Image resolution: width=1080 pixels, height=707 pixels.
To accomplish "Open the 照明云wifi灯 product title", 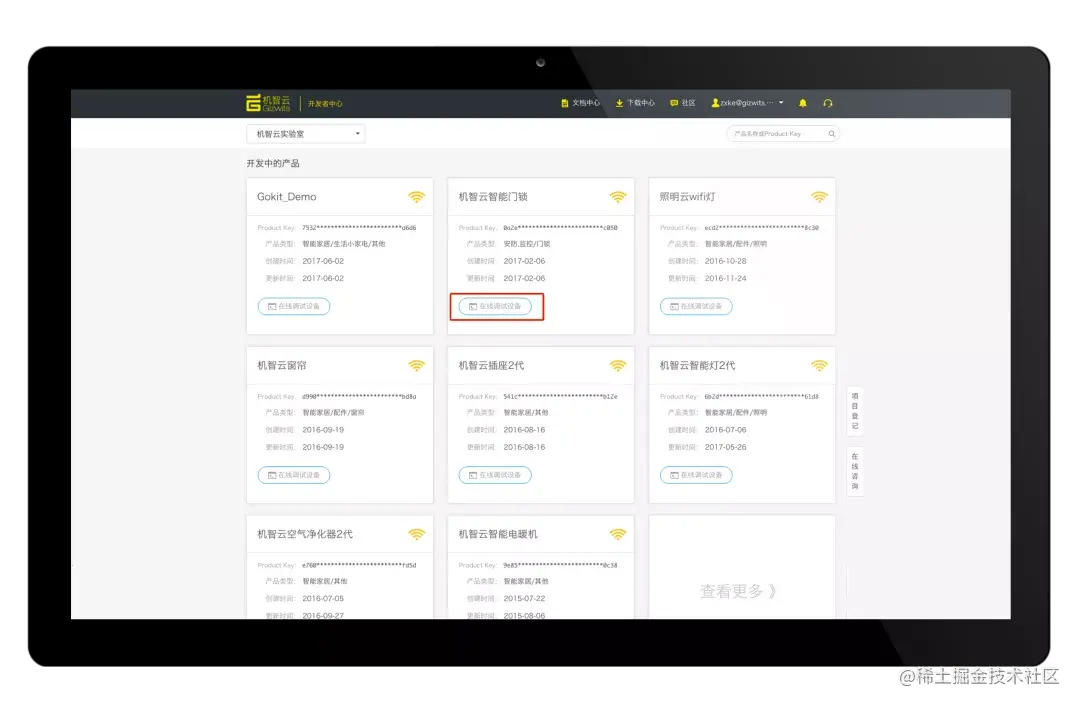I will (687, 196).
